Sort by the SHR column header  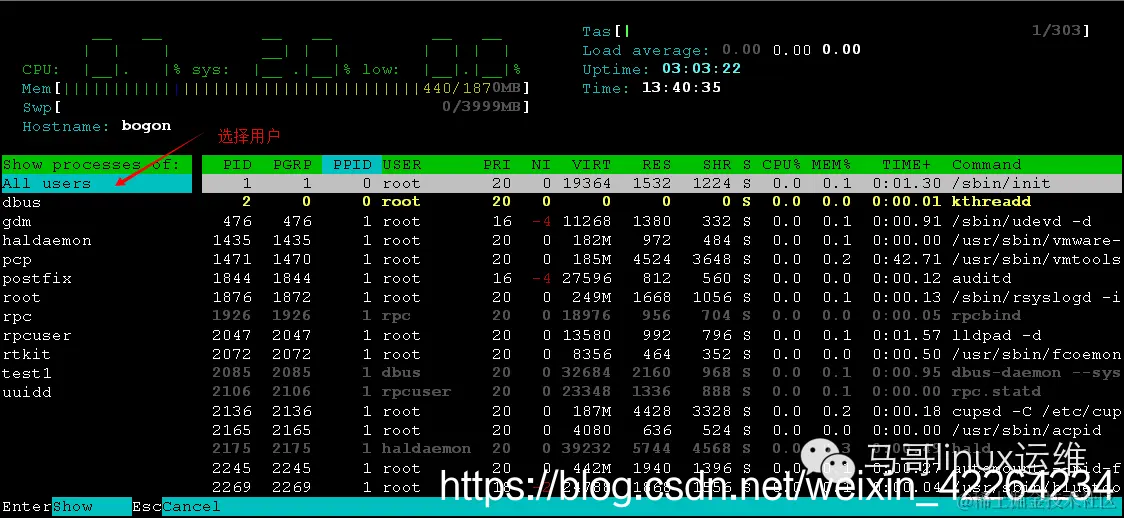click(x=716, y=165)
